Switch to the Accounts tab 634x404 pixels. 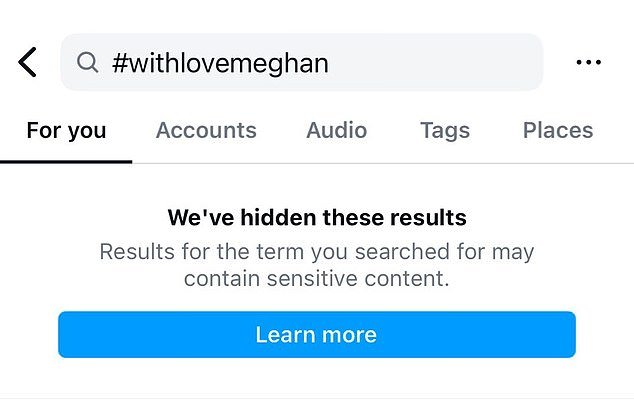point(206,130)
